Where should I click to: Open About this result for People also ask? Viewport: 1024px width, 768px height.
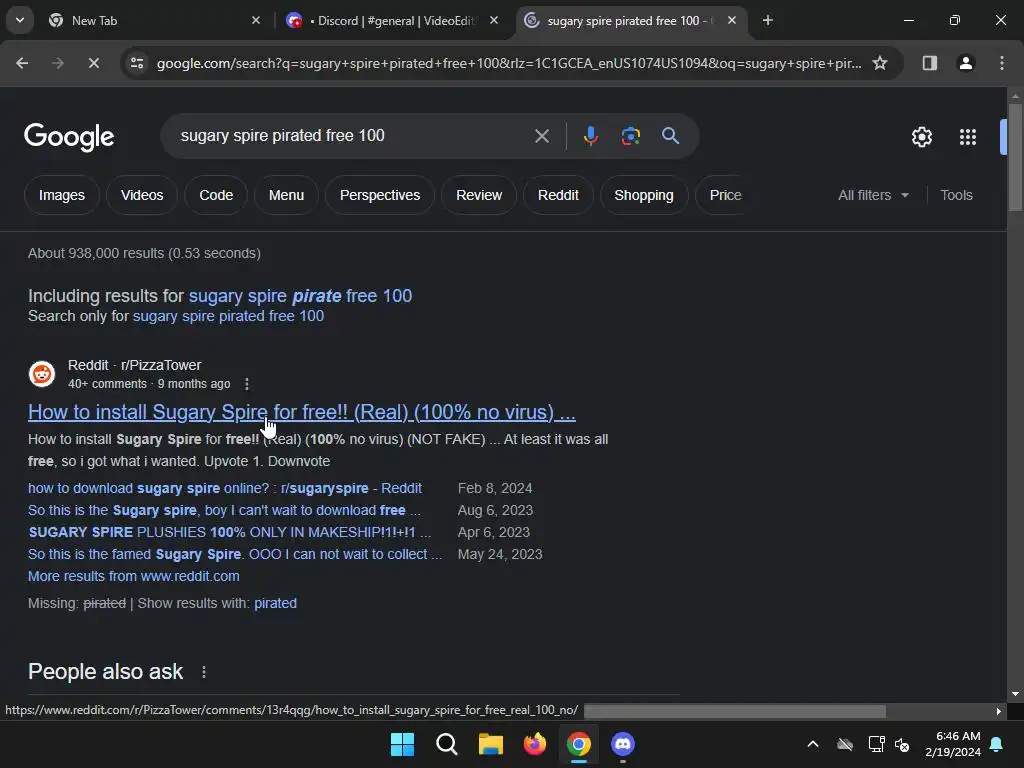point(204,672)
